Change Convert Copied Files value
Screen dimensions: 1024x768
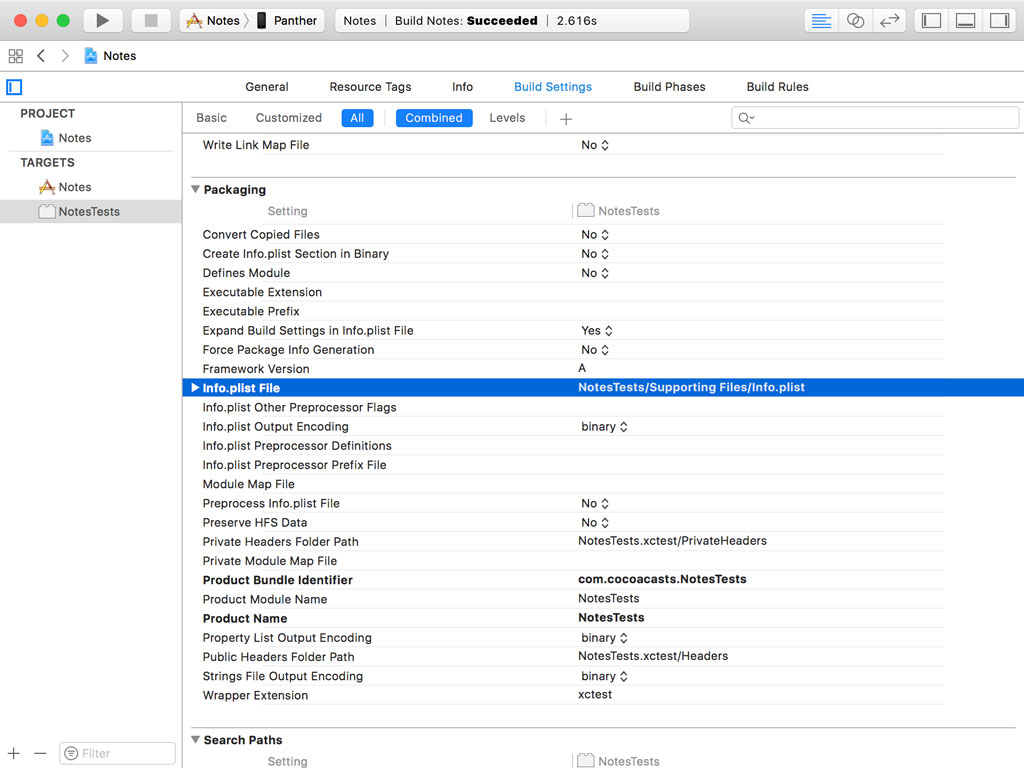(595, 234)
